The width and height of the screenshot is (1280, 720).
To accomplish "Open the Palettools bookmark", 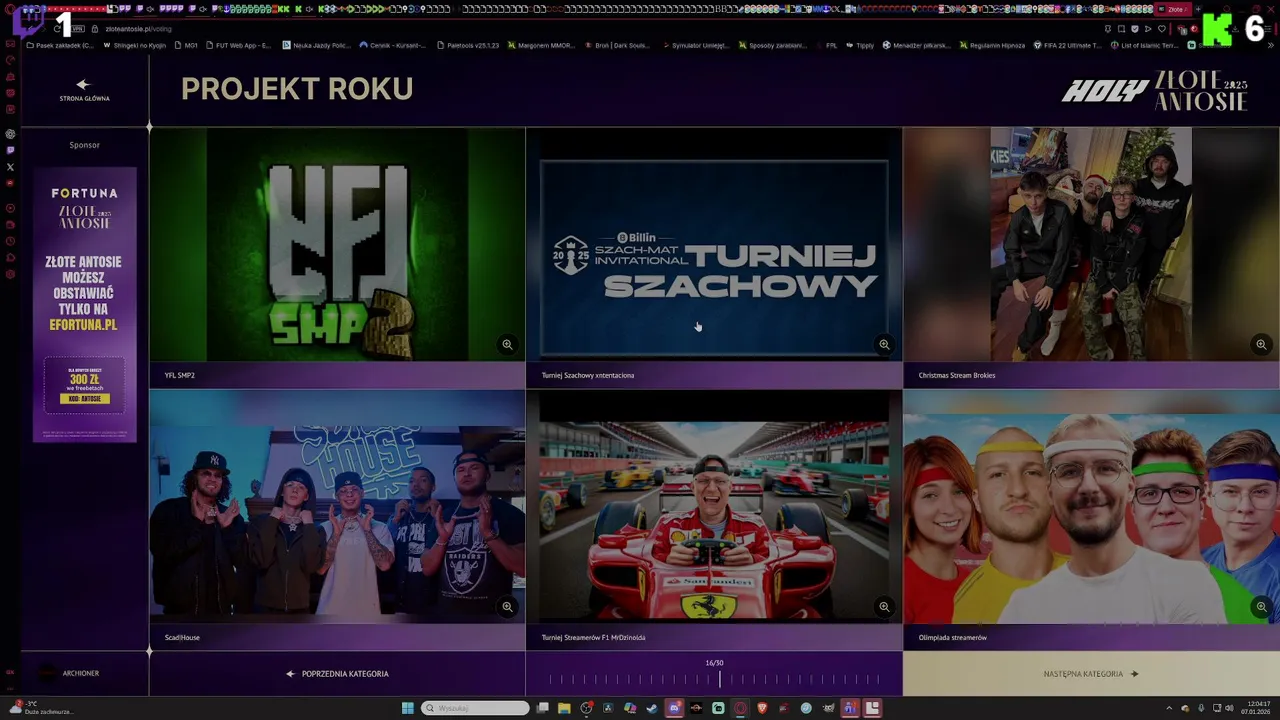I will 468,45.
